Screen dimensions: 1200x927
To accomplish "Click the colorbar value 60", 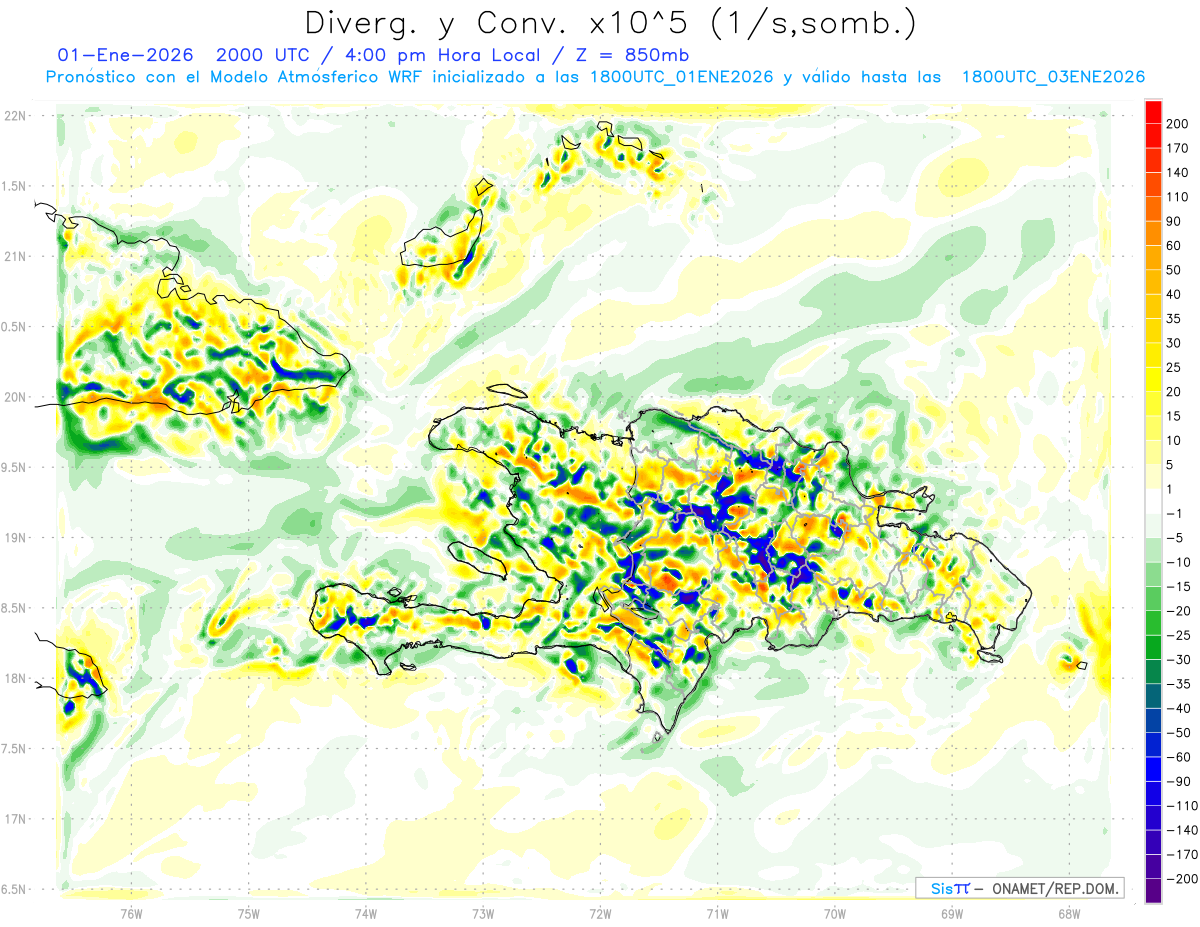I will 1173,246.
